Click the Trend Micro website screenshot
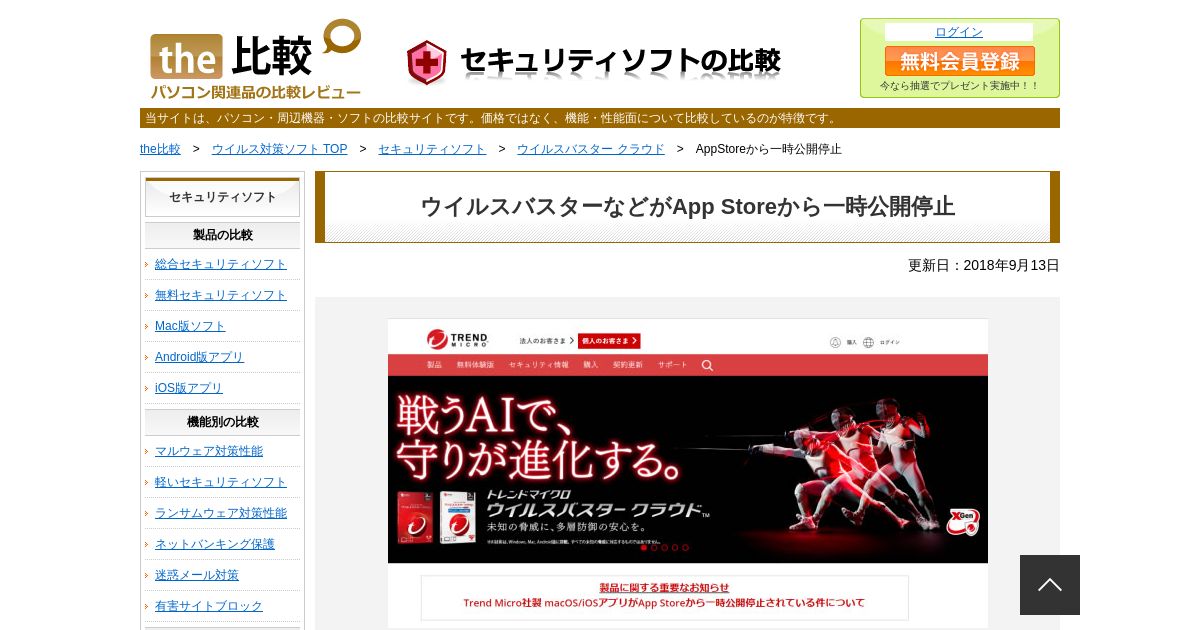The height and width of the screenshot is (630, 1200). 688,473
